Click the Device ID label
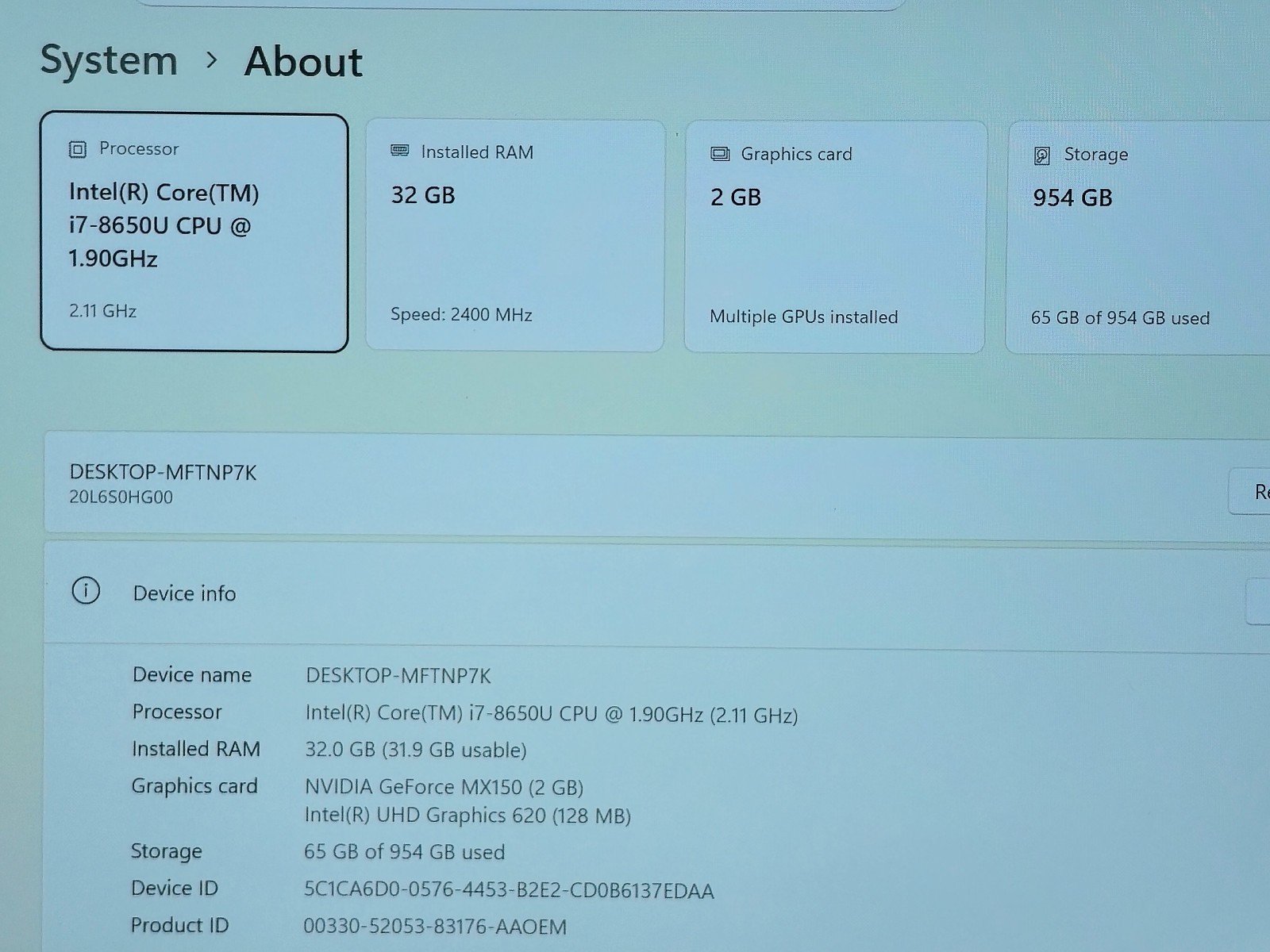Screen dimensions: 1270x952 [175, 889]
